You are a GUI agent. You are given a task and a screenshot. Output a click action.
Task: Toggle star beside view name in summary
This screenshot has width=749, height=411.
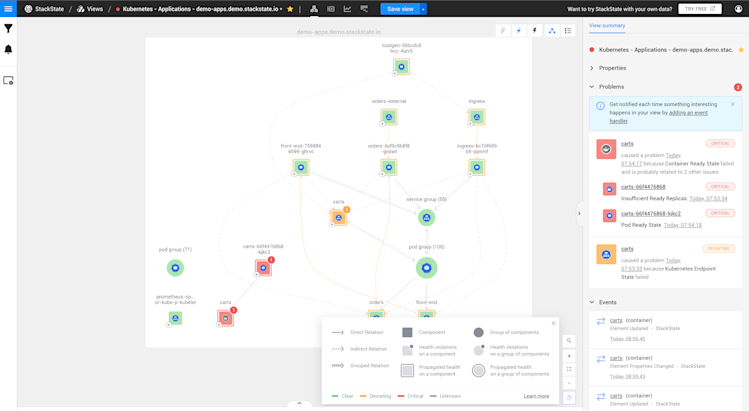pos(741,50)
